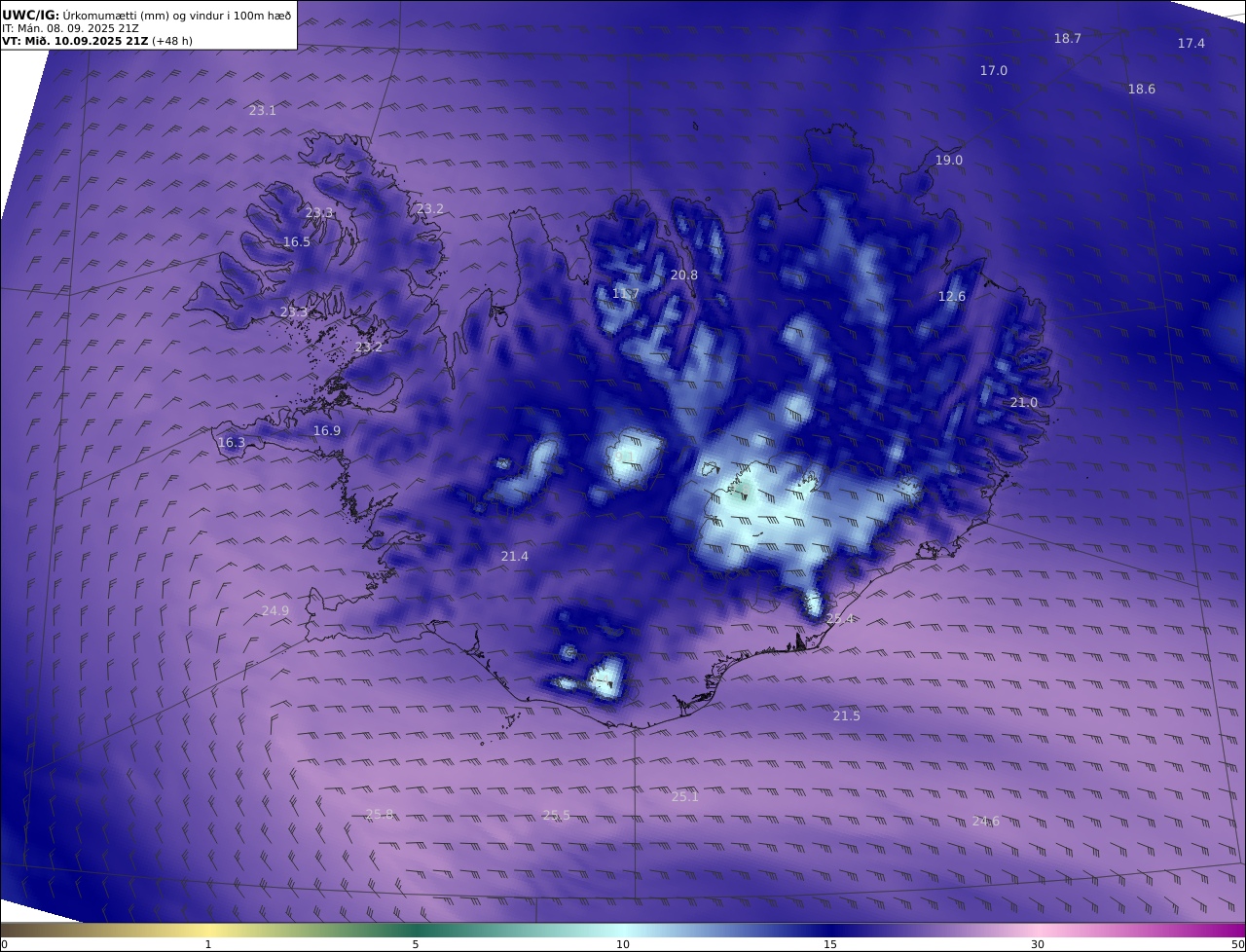Select the valid time line 'VT: Mið. 10.09.2025 21Z'
The width and height of the screenshot is (1246, 952).
pos(75,41)
